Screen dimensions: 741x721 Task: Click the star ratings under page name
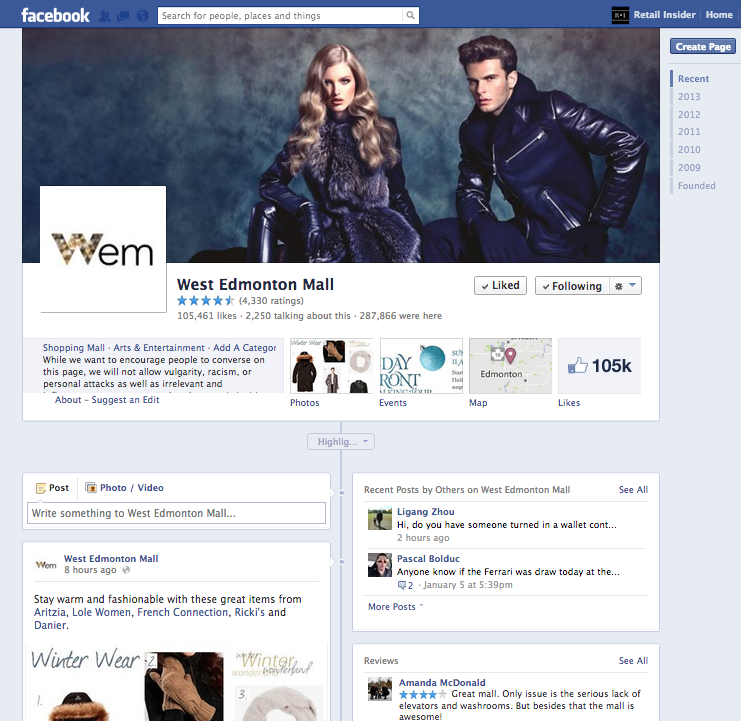206,300
